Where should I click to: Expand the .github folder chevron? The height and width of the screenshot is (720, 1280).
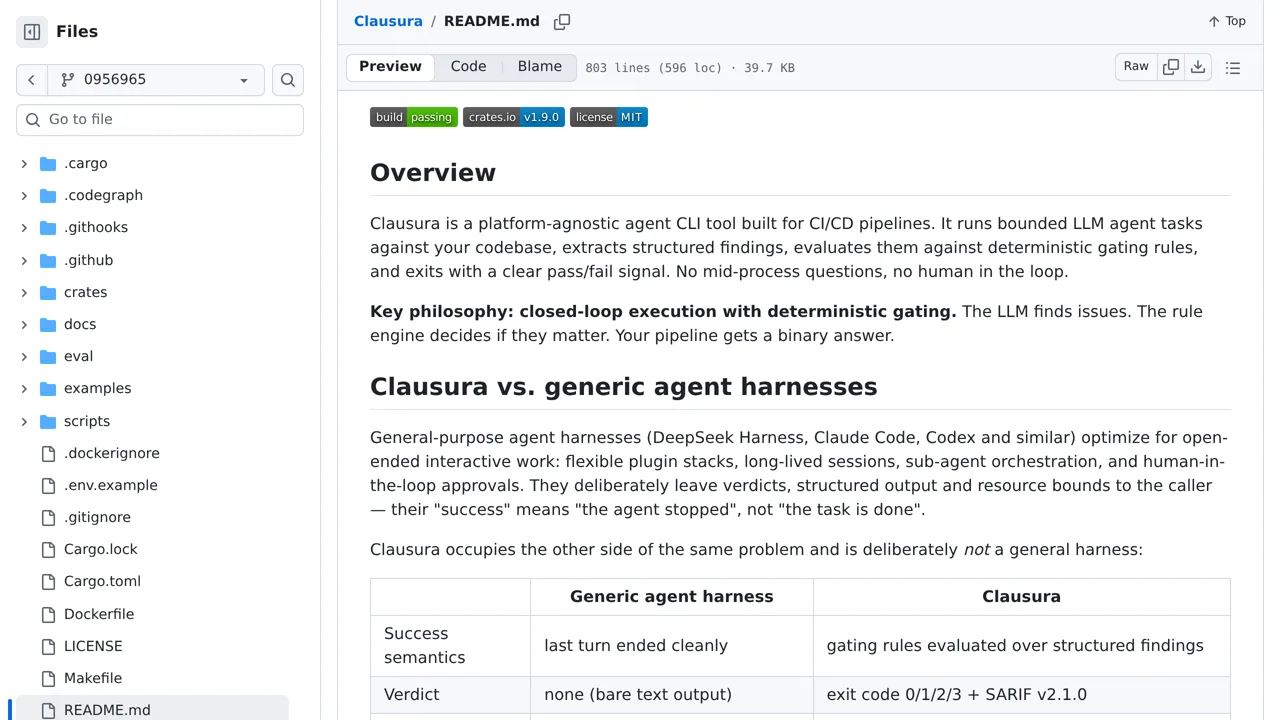(x=24, y=260)
